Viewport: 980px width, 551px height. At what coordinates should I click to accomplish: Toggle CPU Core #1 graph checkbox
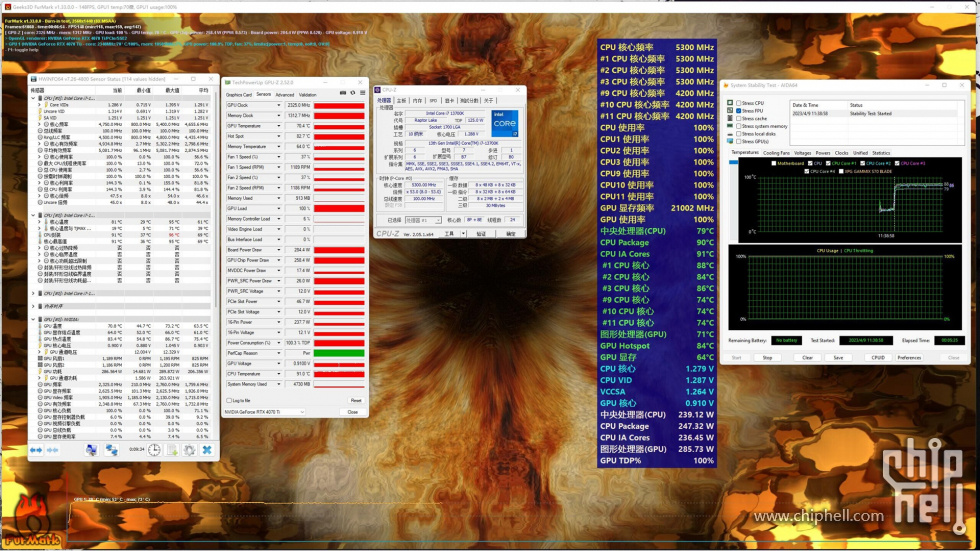pos(828,163)
